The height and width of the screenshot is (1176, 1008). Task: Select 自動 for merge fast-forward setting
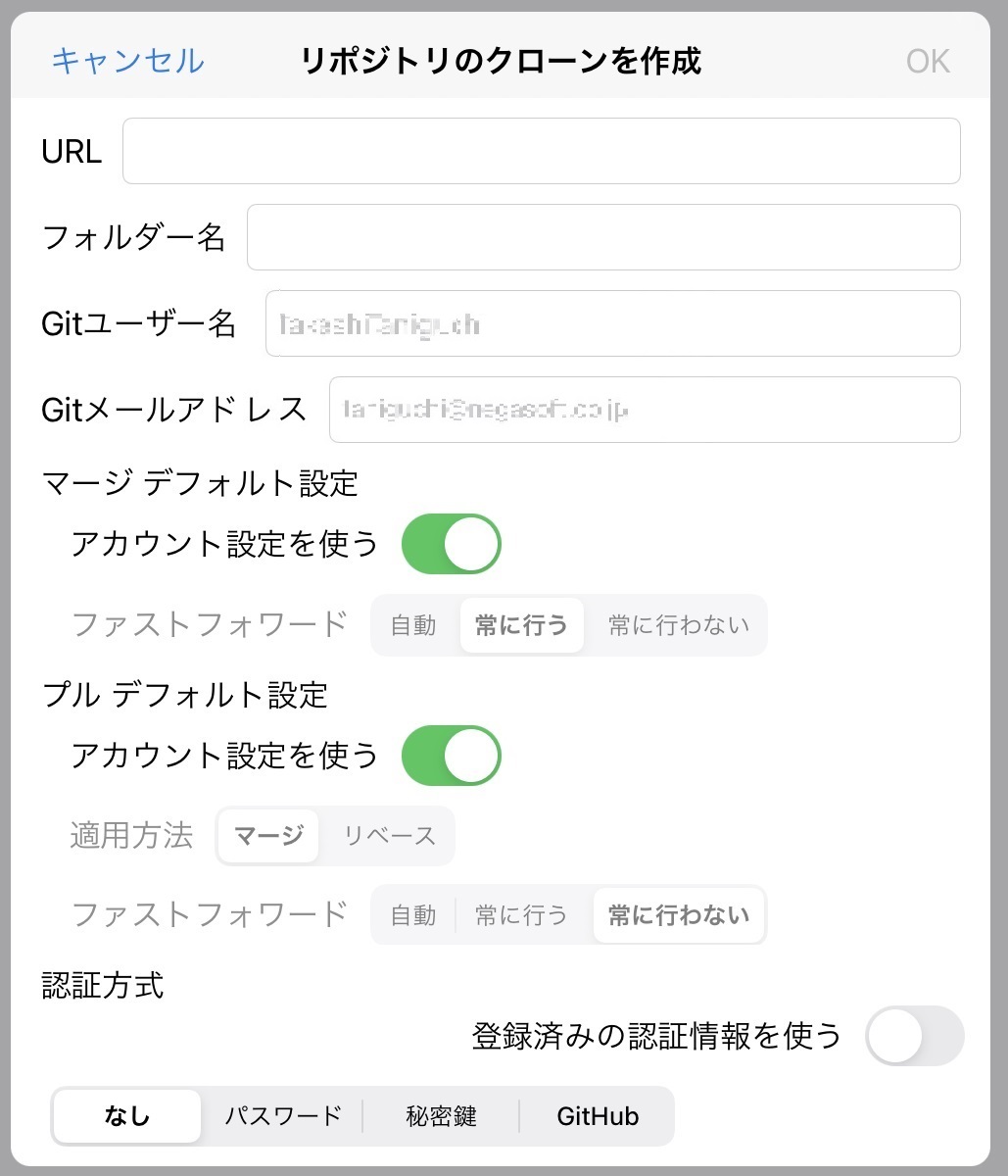(414, 624)
